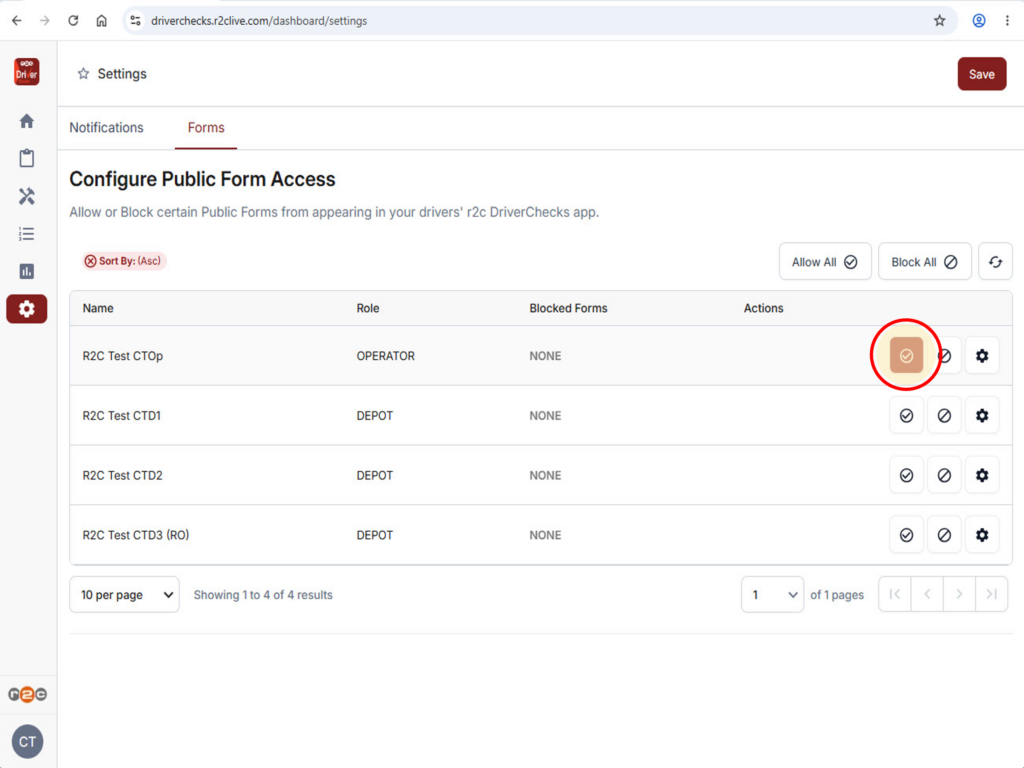Go to the next results page
The width and height of the screenshot is (1024, 768).
click(x=959, y=594)
